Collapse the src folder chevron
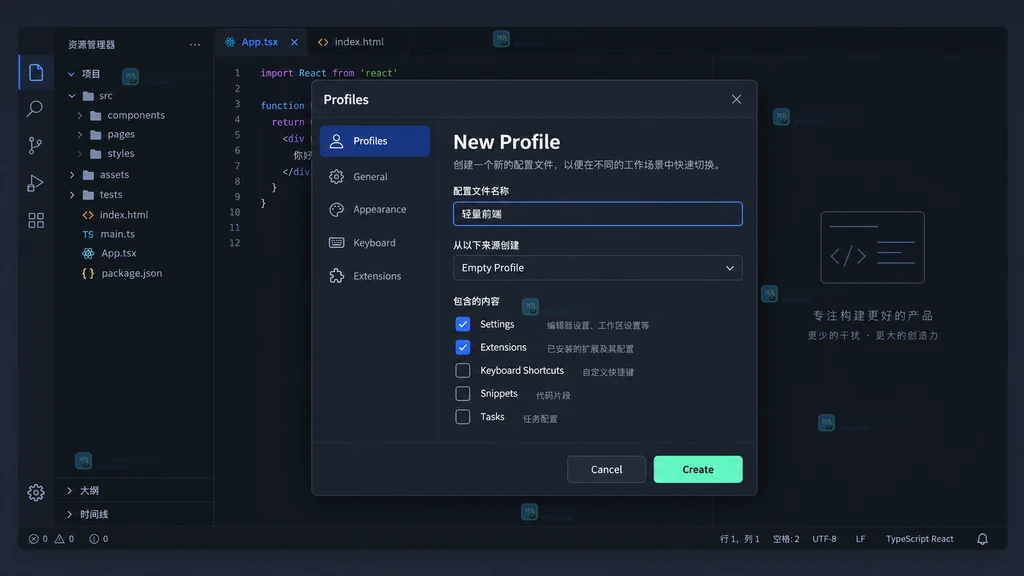 coord(72,95)
